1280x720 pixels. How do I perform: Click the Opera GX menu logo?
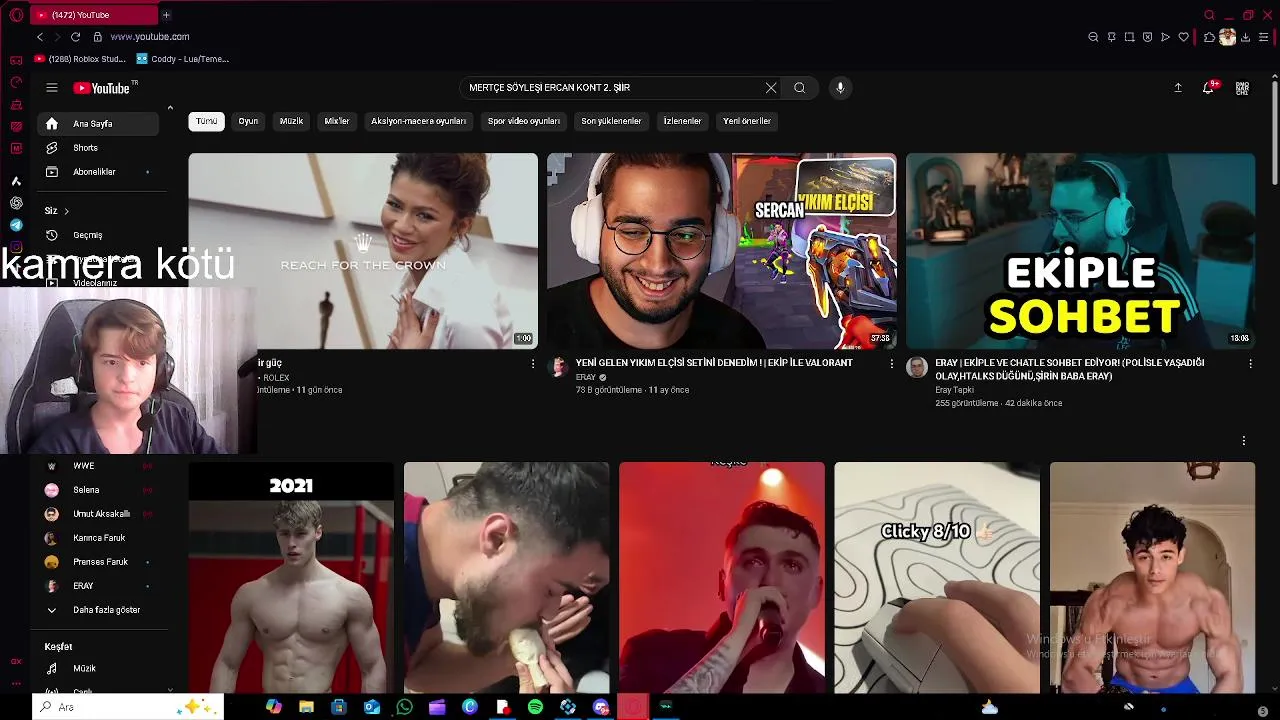tap(16, 15)
